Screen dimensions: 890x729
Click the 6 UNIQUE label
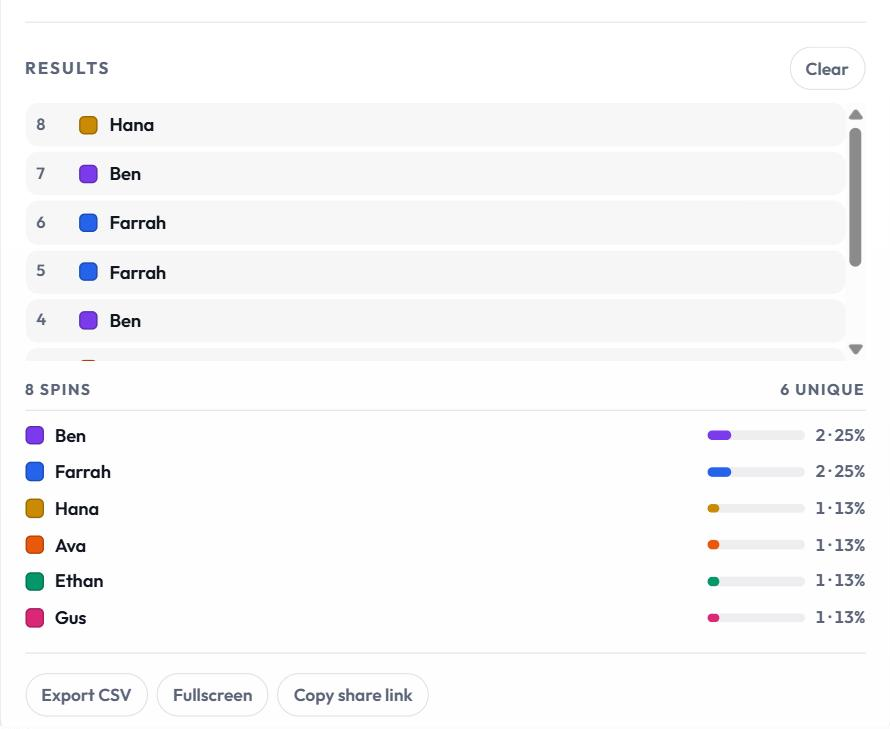[x=822, y=389]
